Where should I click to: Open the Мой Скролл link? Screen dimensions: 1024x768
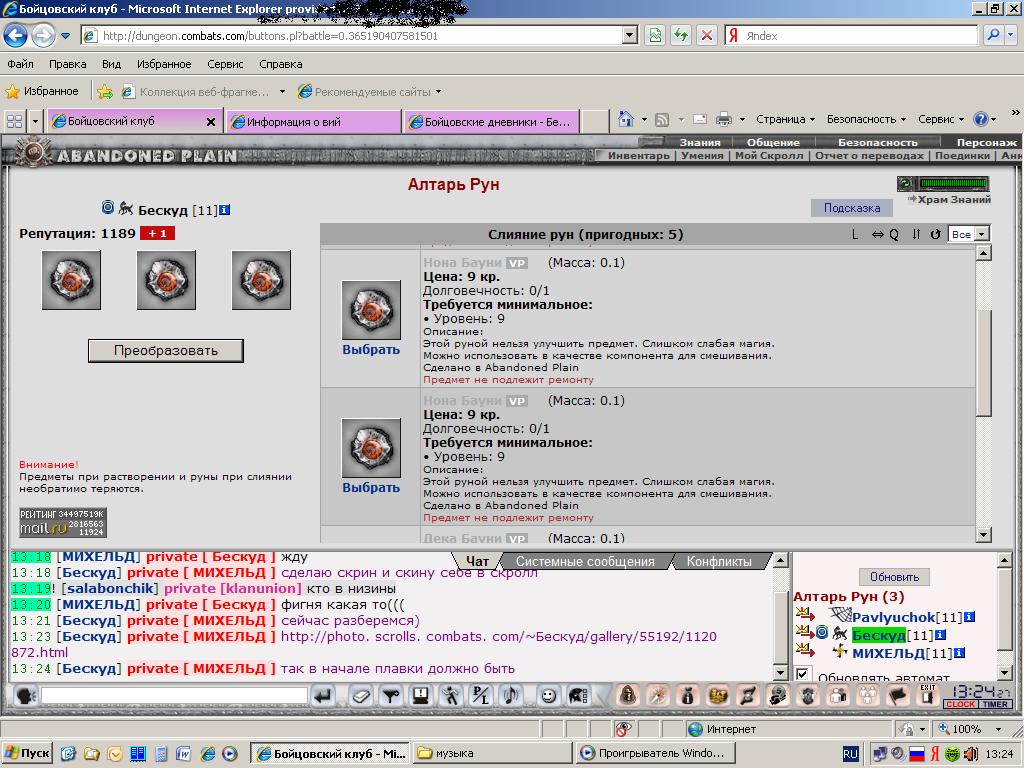click(x=769, y=155)
